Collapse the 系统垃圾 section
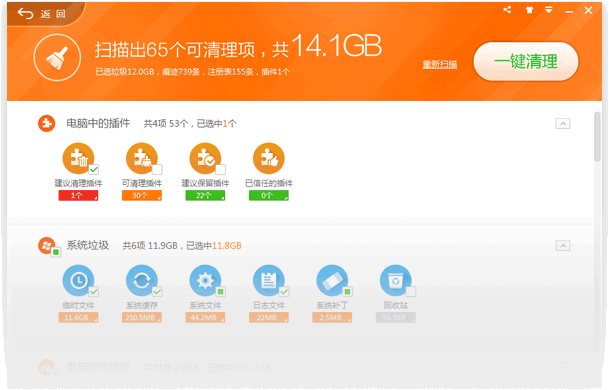Image resolution: width=609 pixels, height=390 pixels. 563,245
